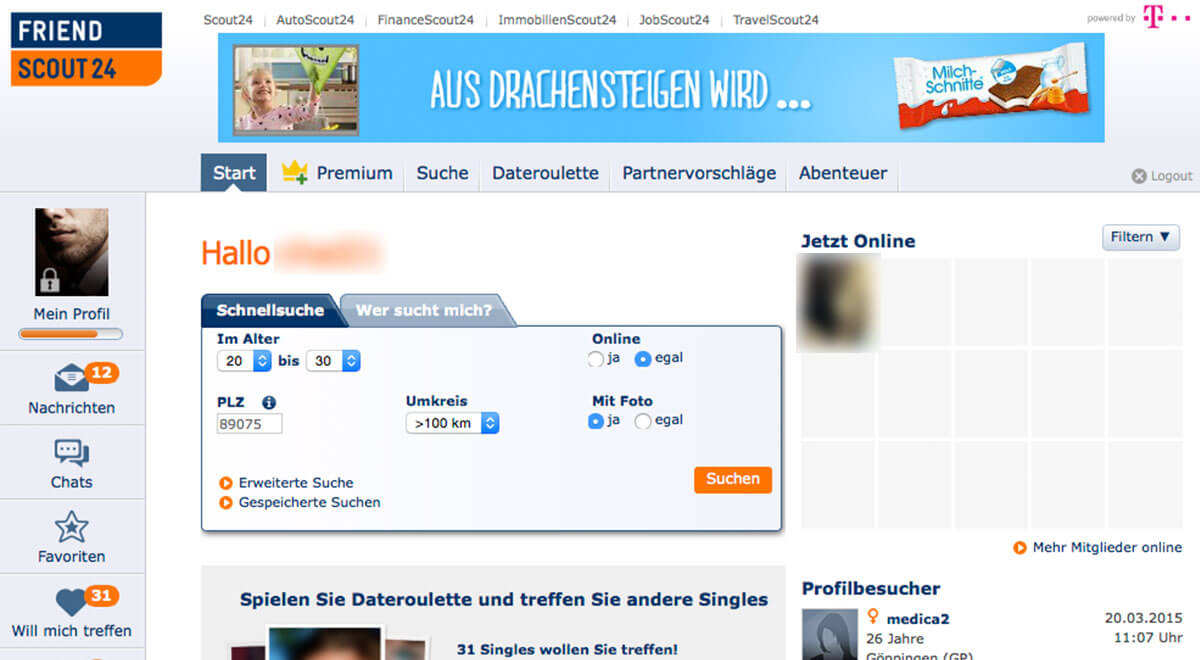The image size is (1200, 660).
Task: Open the FinanceScout24 link
Action: (425, 19)
